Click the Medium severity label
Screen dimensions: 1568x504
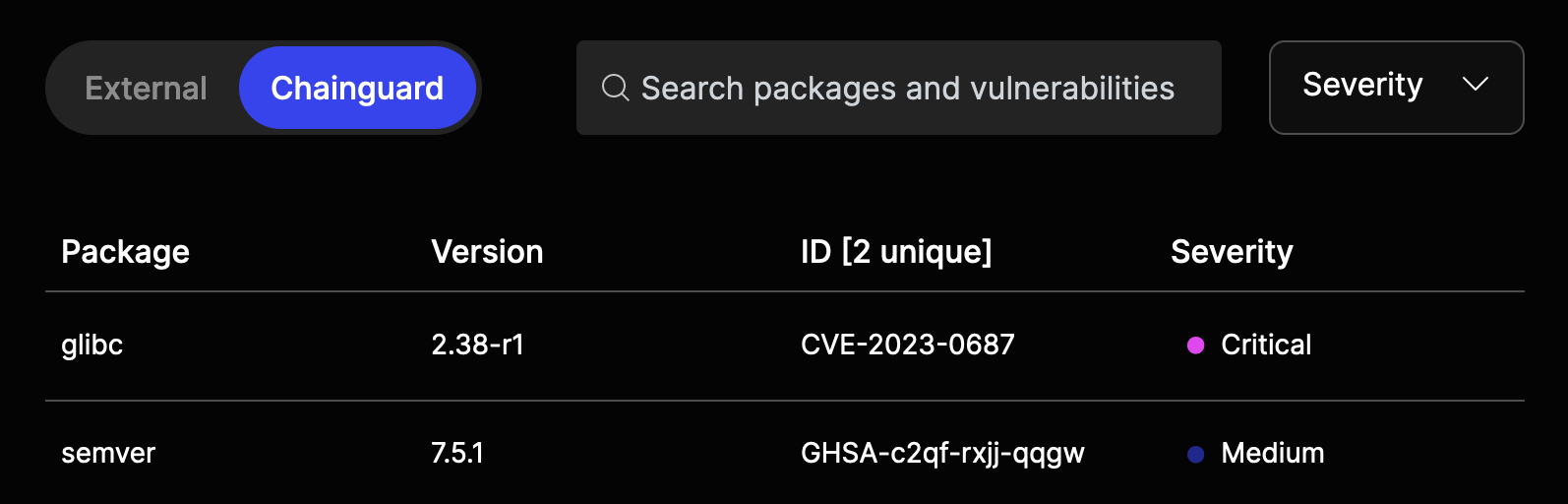click(x=1272, y=453)
